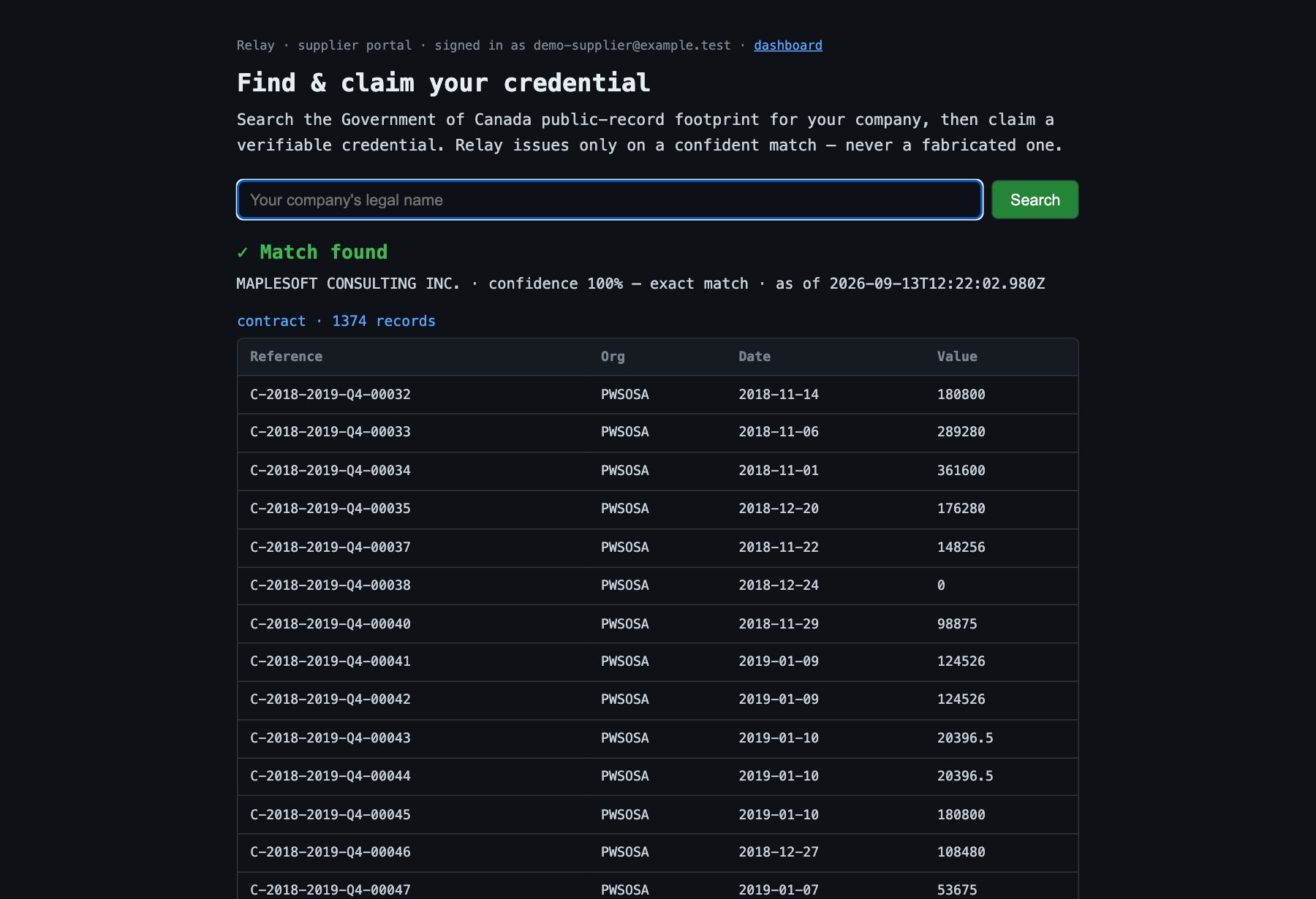Click the value 148256

coord(961,547)
